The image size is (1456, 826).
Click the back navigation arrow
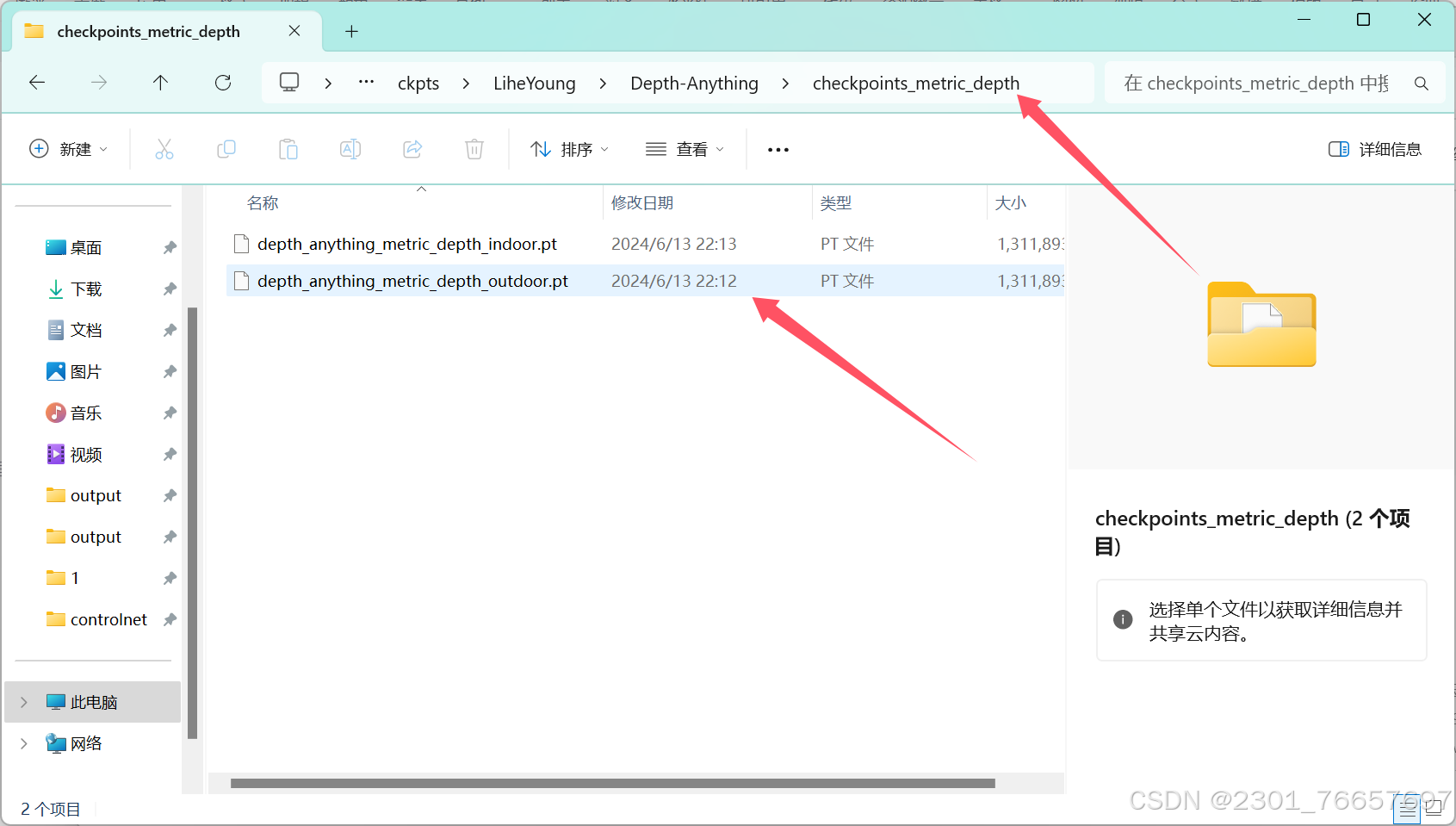point(36,82)
